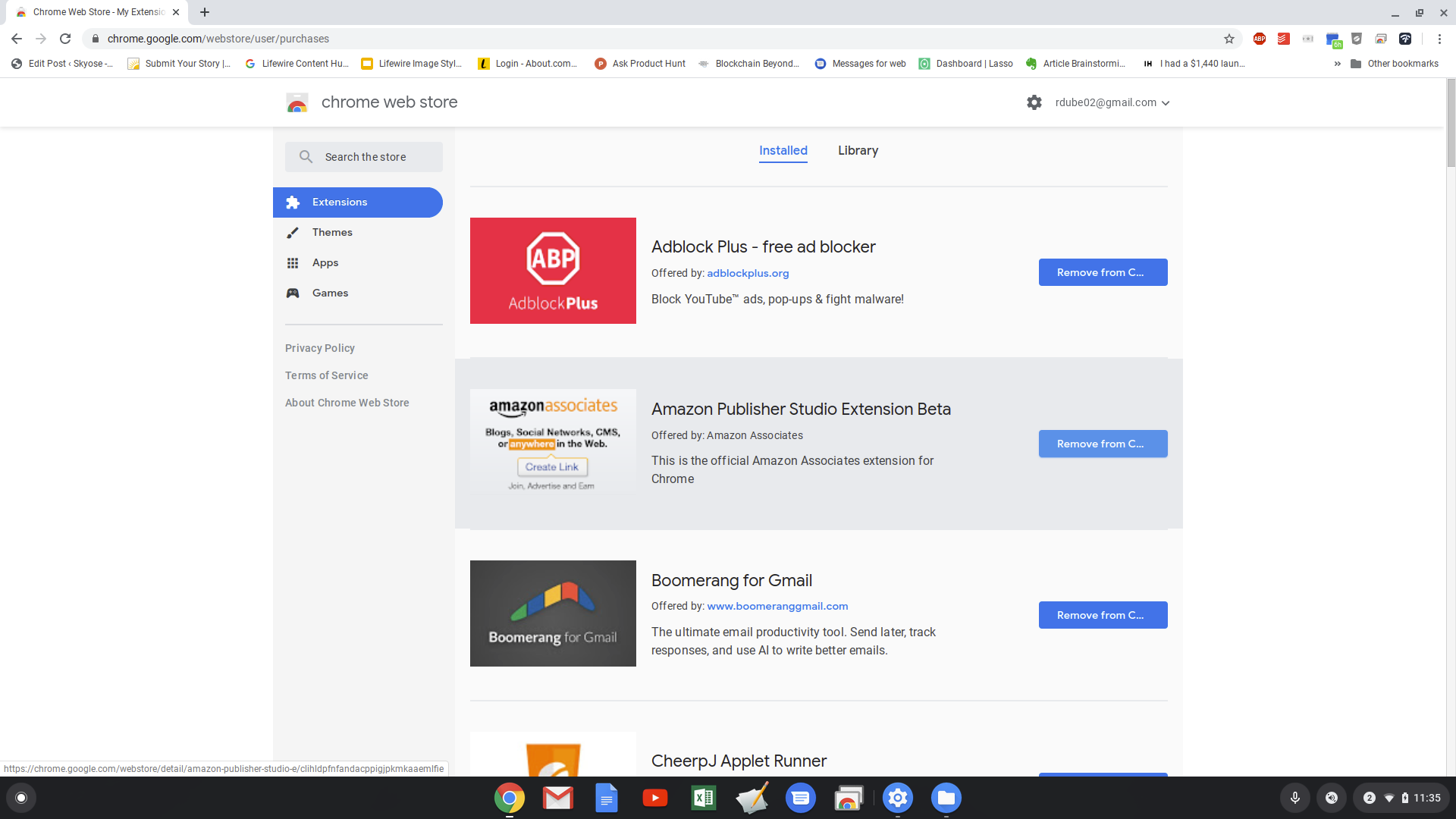Remove Boomerang for Gmail from Chrome
Screen dimensions: 1456x819
[x=1103, y=615]
